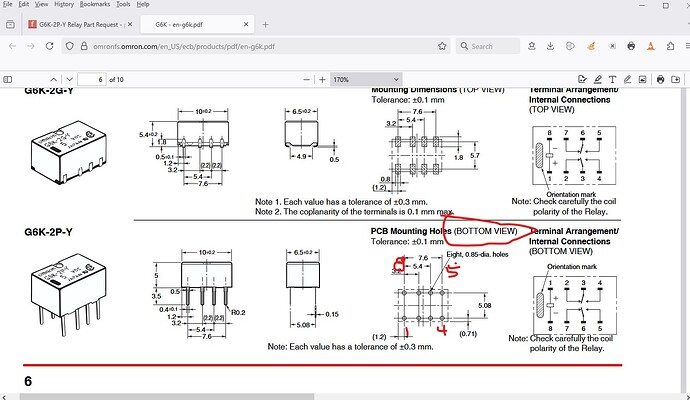The width and height of the screenshot is (690, 400).
Task: Open the Help menu
Action: point(143,4)
